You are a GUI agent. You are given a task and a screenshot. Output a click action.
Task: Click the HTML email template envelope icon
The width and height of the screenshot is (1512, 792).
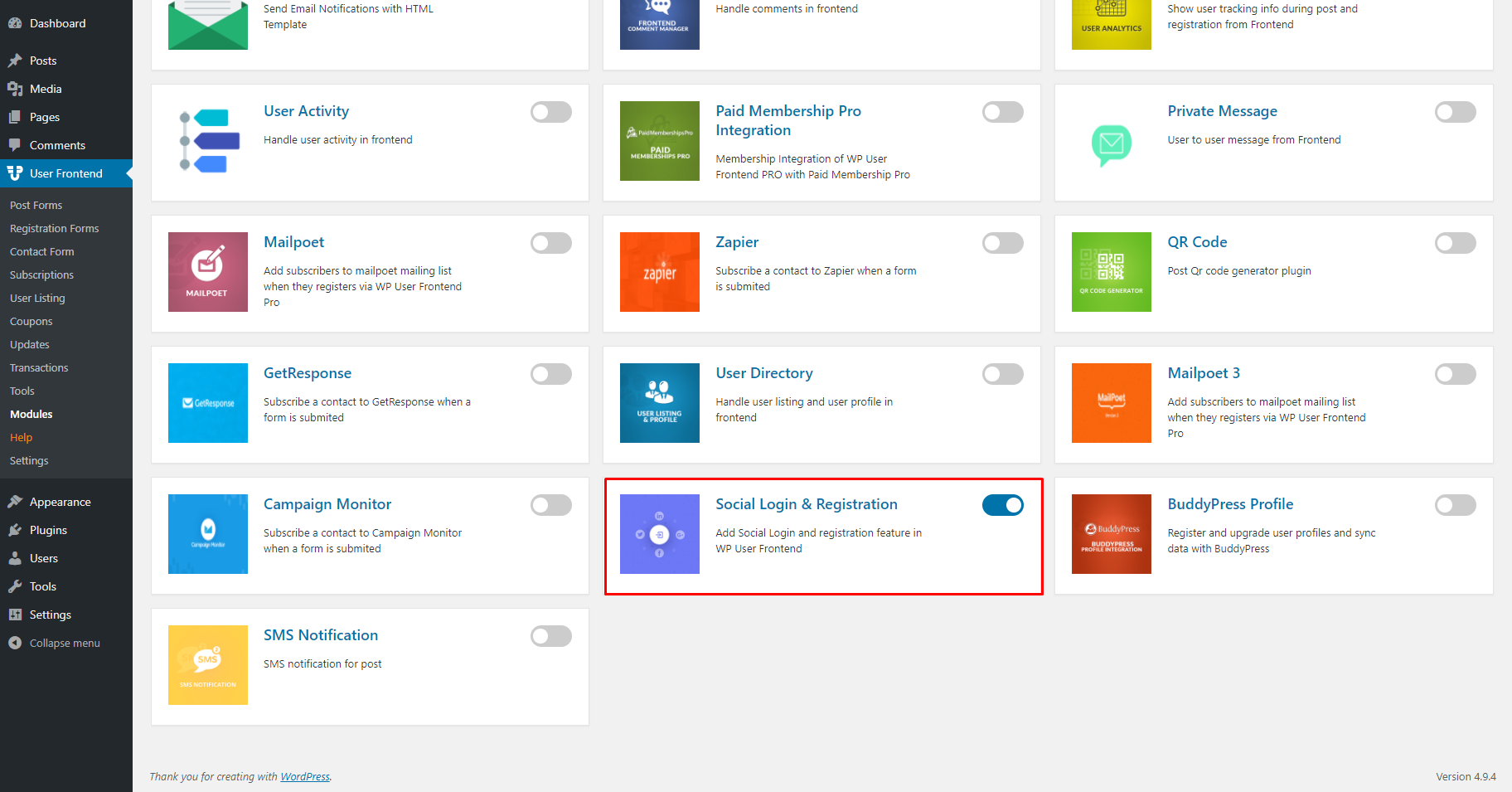pyautogui.click(x=208, y=25)
